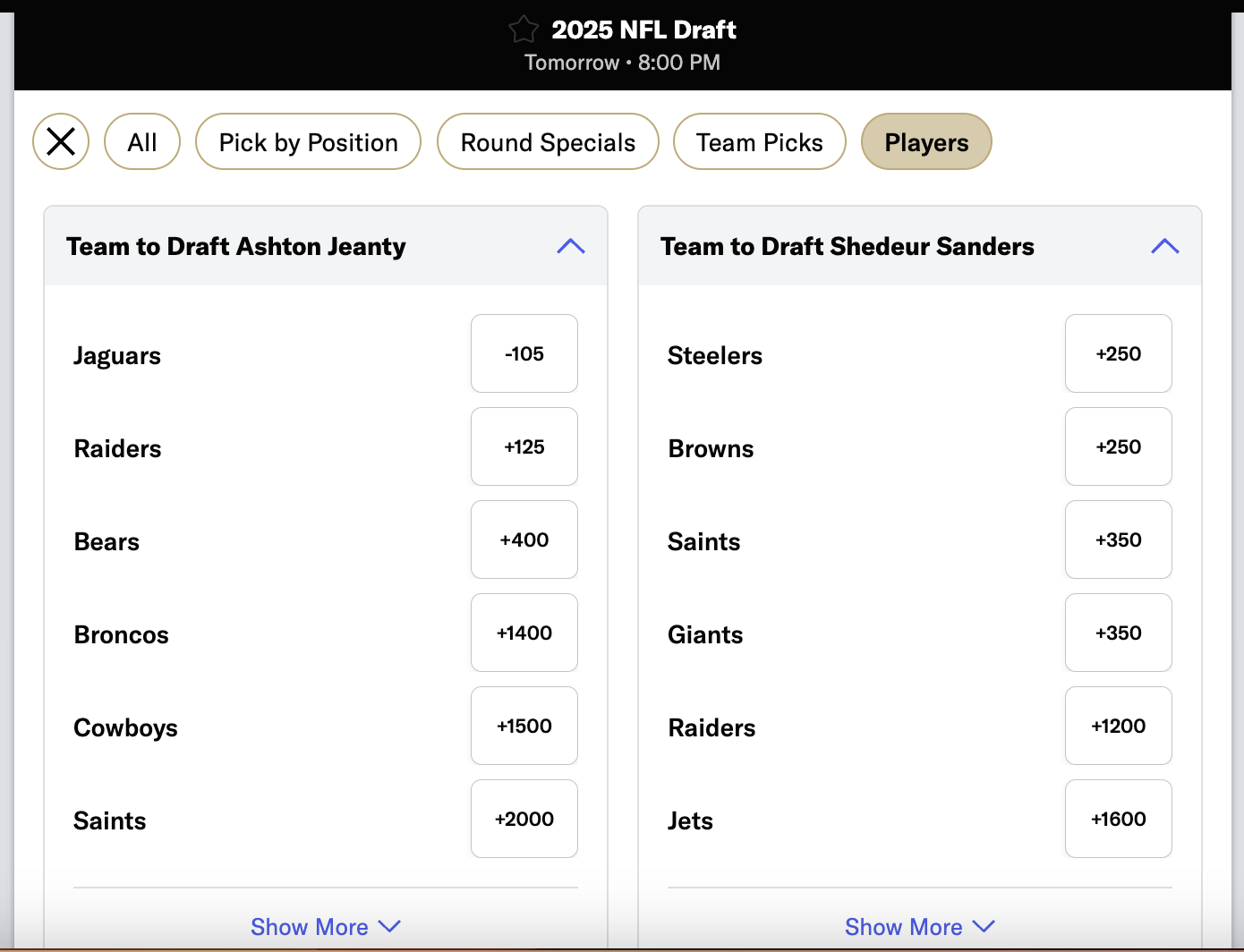
Task: Select Jets +1600 odds for Sanders
Action: click(x=1119, y=819)
